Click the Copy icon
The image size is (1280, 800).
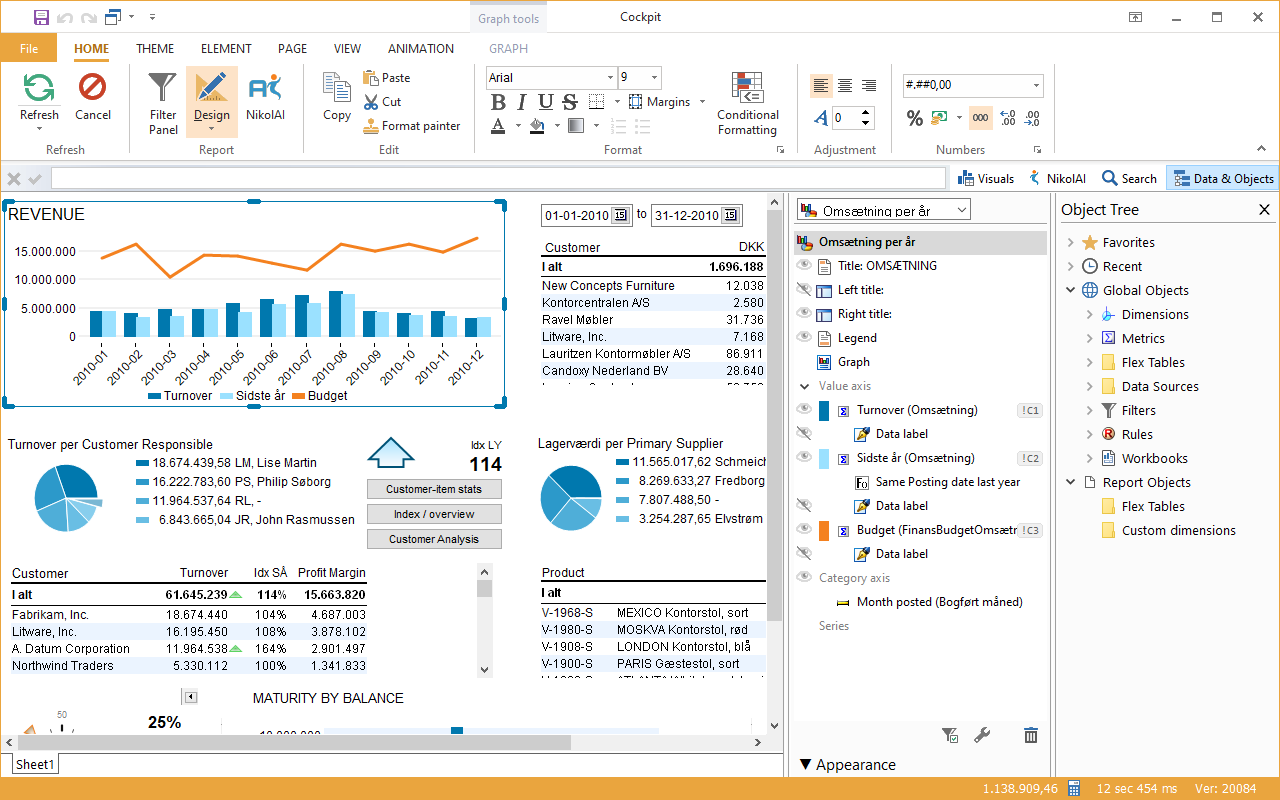[x=337, y=88]
